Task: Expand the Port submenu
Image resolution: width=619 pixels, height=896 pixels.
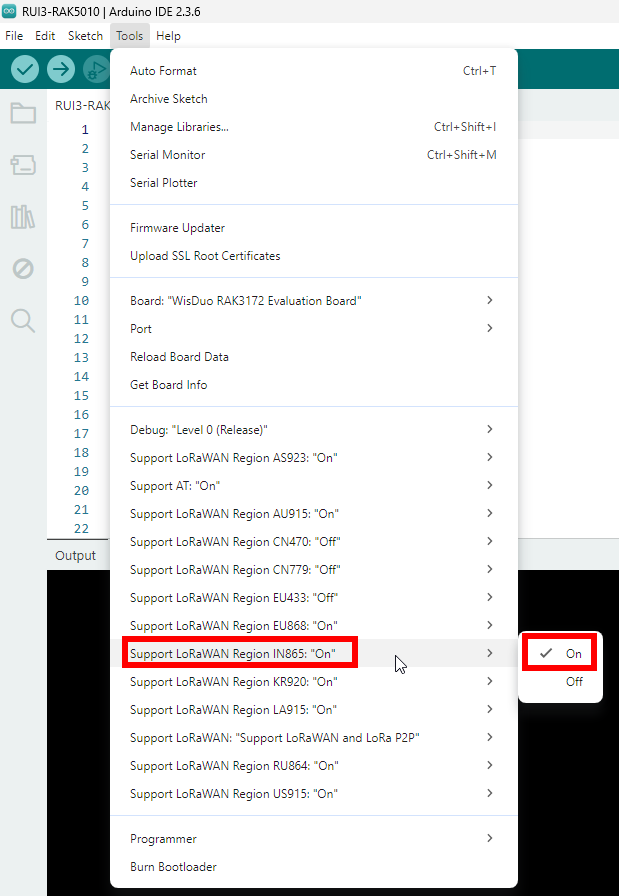Action: 313,328
